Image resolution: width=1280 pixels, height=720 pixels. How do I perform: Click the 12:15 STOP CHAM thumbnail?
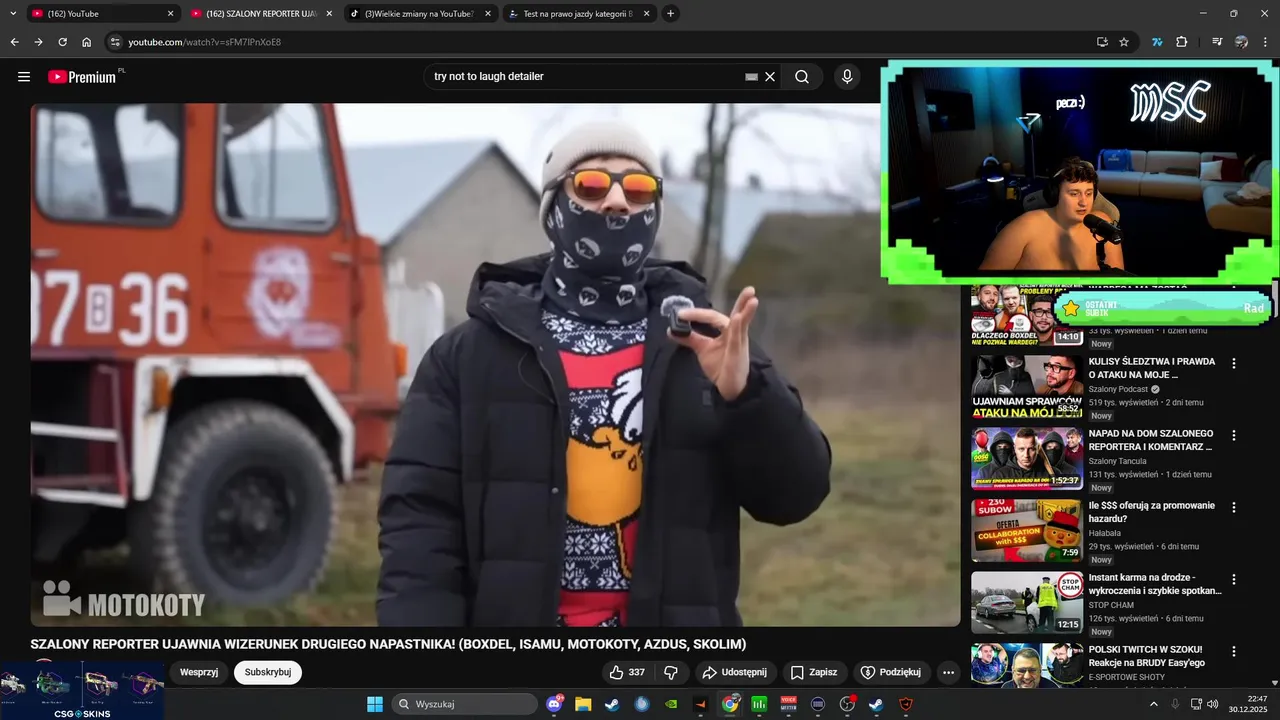(x=1027, y=603)
